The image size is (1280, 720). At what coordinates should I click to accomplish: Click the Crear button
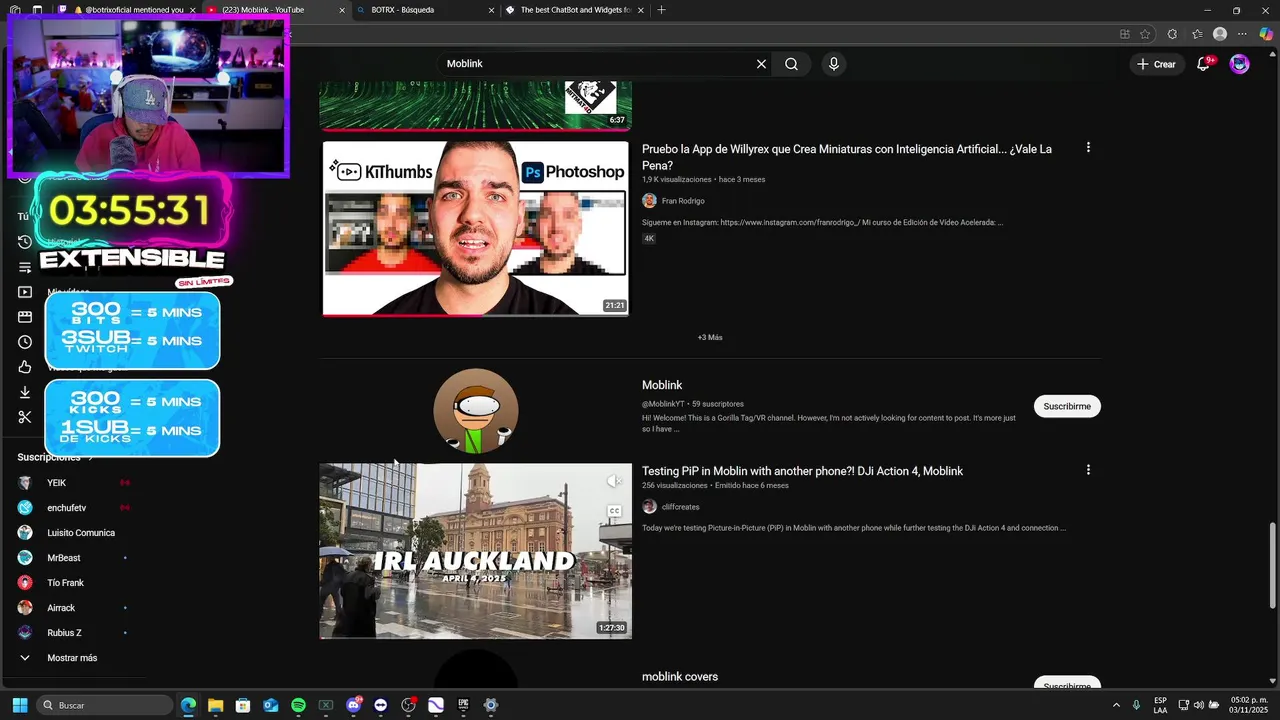coord(1156,64)
